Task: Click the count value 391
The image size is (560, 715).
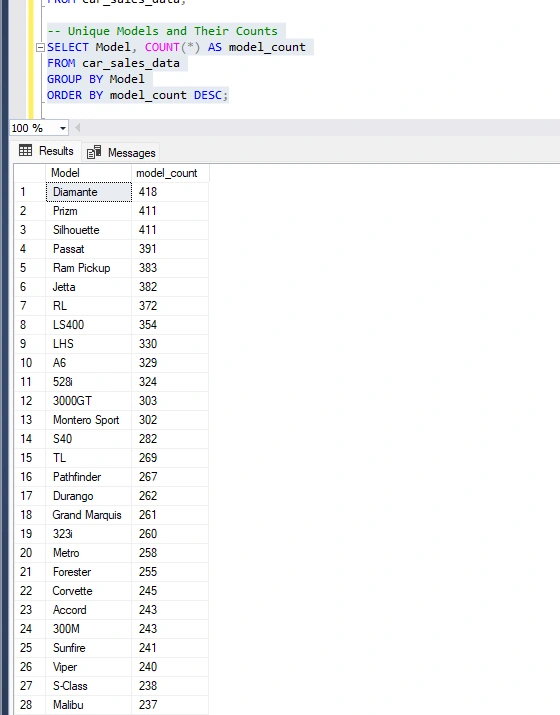Action: pos(170,249)
